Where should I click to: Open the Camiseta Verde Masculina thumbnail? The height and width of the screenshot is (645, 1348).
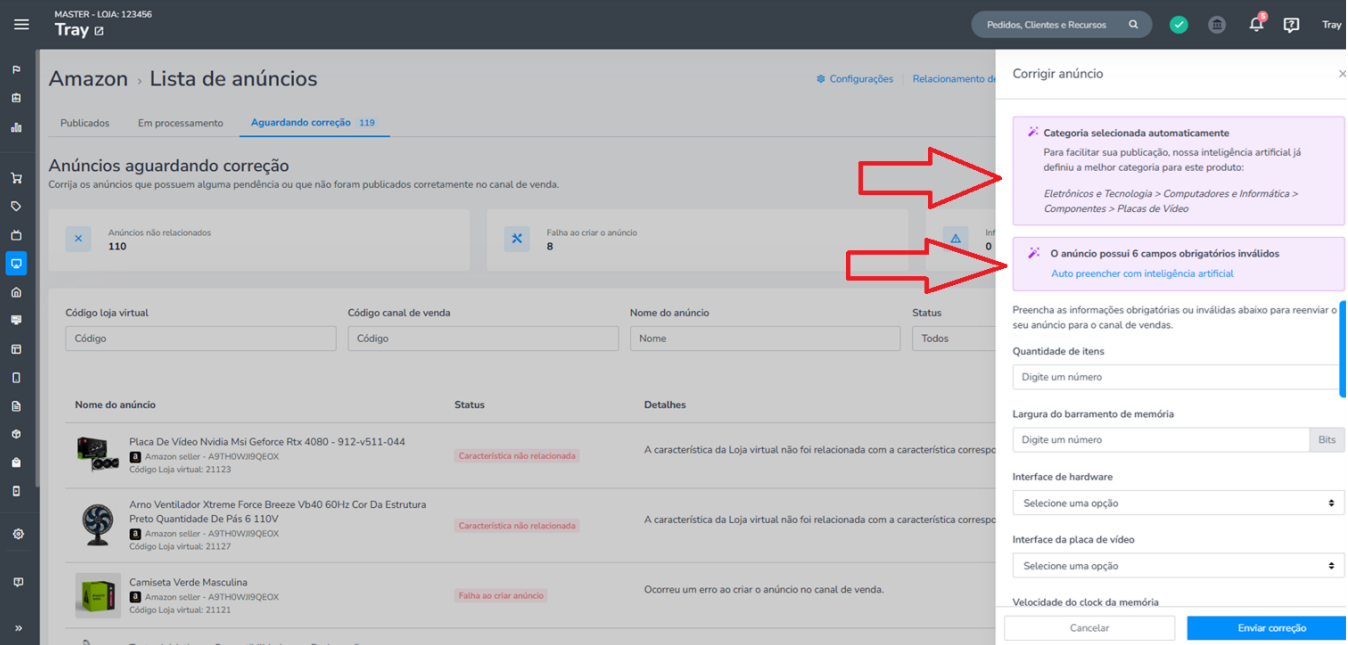(x=98, y=595)
